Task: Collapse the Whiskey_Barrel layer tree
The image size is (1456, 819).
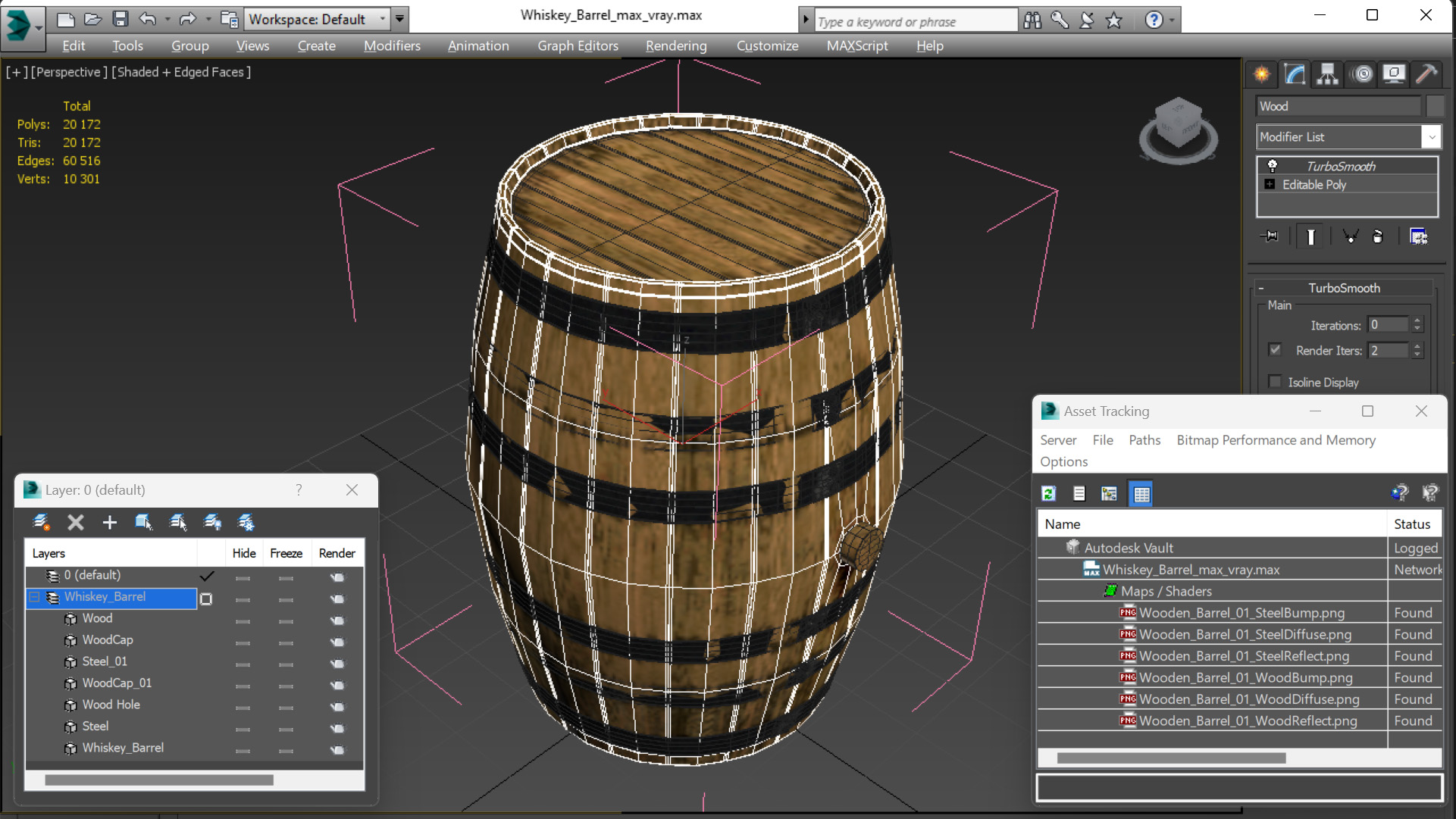Action: pos(34,598)
